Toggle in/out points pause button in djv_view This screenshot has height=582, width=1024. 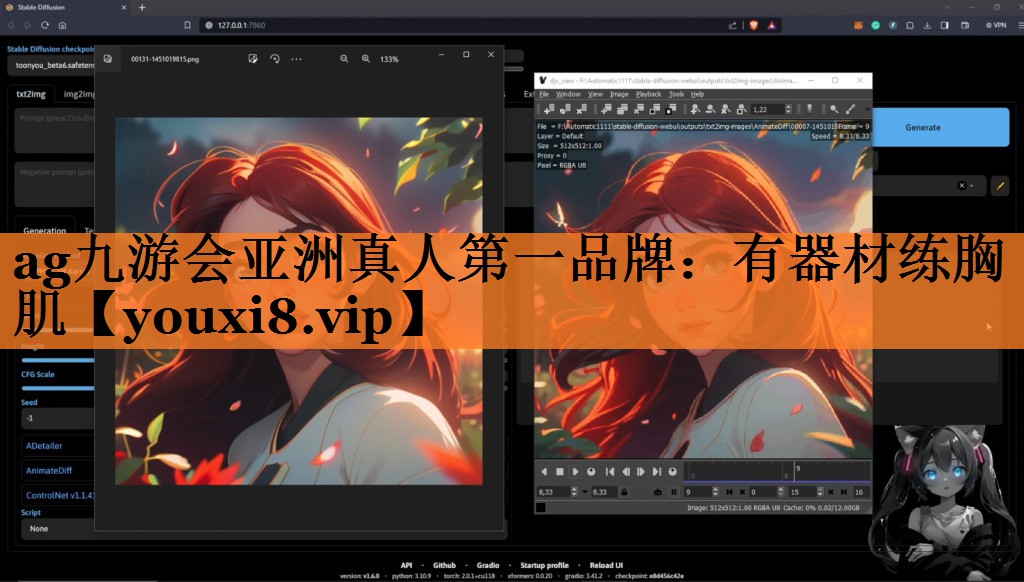pos(674,492)
